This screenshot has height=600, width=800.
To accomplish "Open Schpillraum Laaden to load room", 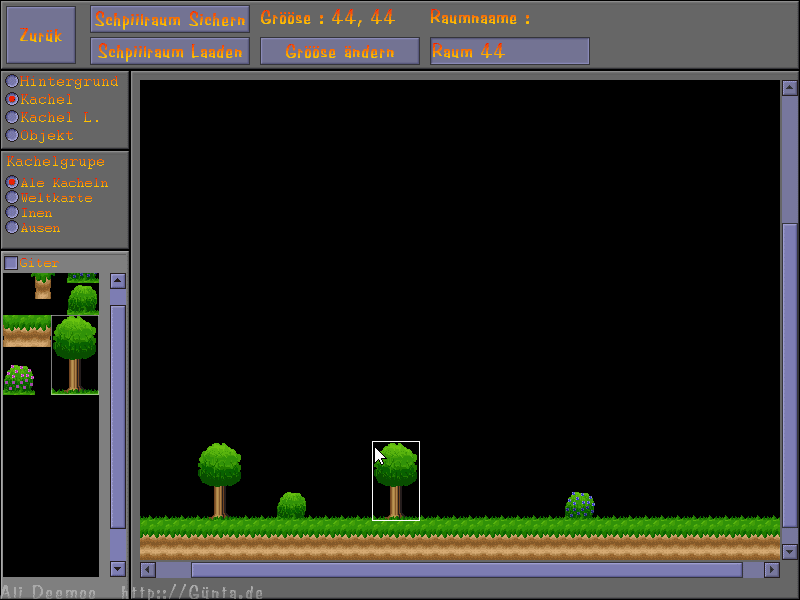I will (170, 51).
